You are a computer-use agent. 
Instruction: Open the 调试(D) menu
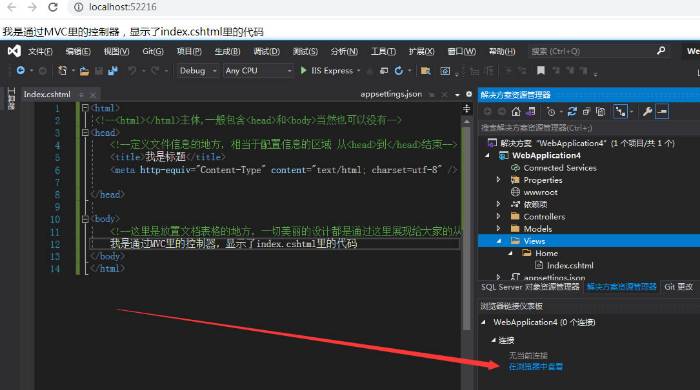click(x=267, y=51)
